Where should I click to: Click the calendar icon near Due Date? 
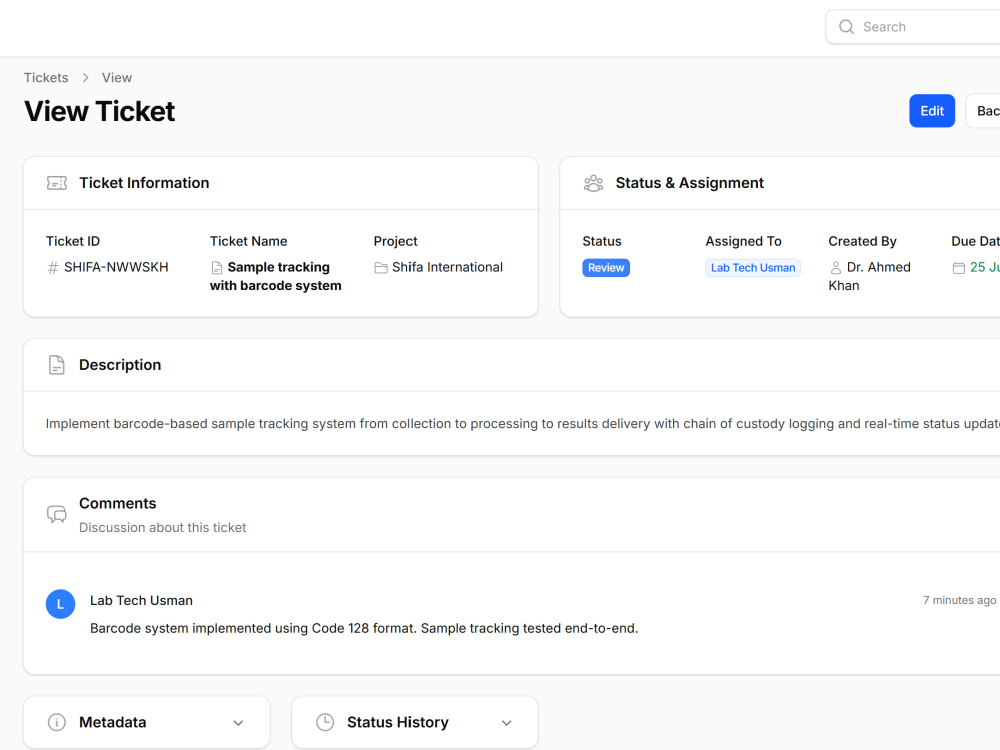tap(959, 268)
